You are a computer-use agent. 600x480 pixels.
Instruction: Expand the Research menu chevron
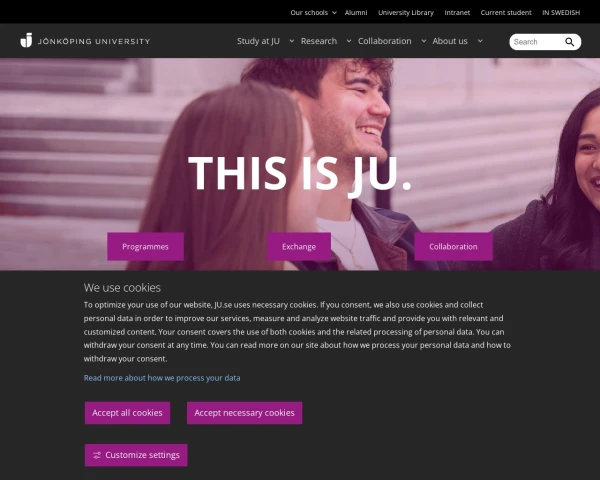(x=349, y=41)
